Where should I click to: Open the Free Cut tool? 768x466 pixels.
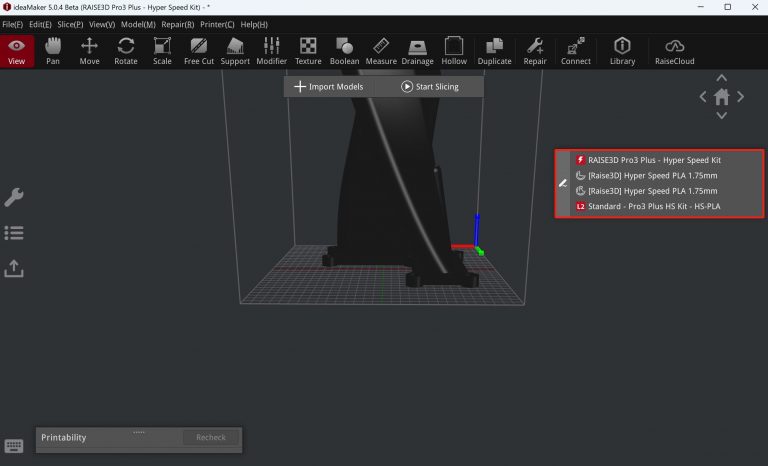point(199,51)
